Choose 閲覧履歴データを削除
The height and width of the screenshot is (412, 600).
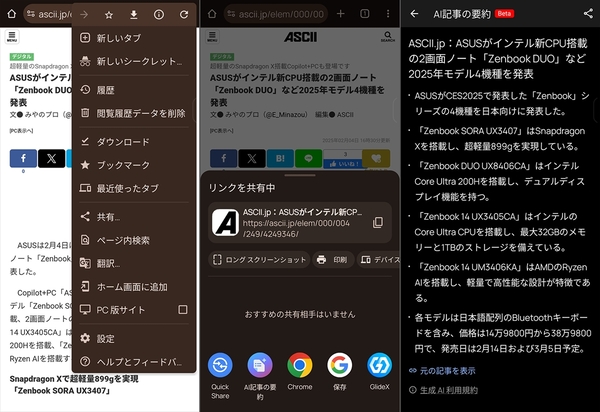[134, 113]
